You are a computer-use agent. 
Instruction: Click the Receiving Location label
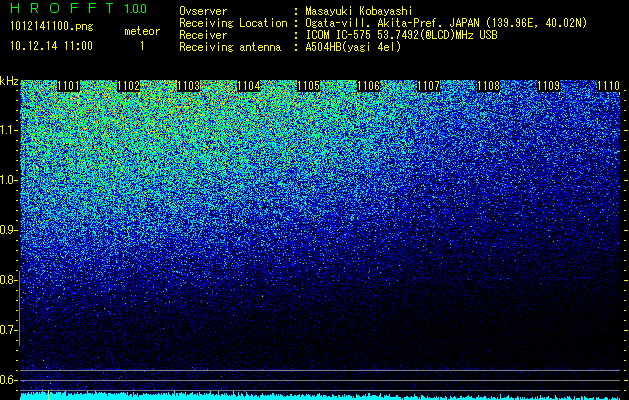pyautogui.click(x=233, y=23)
